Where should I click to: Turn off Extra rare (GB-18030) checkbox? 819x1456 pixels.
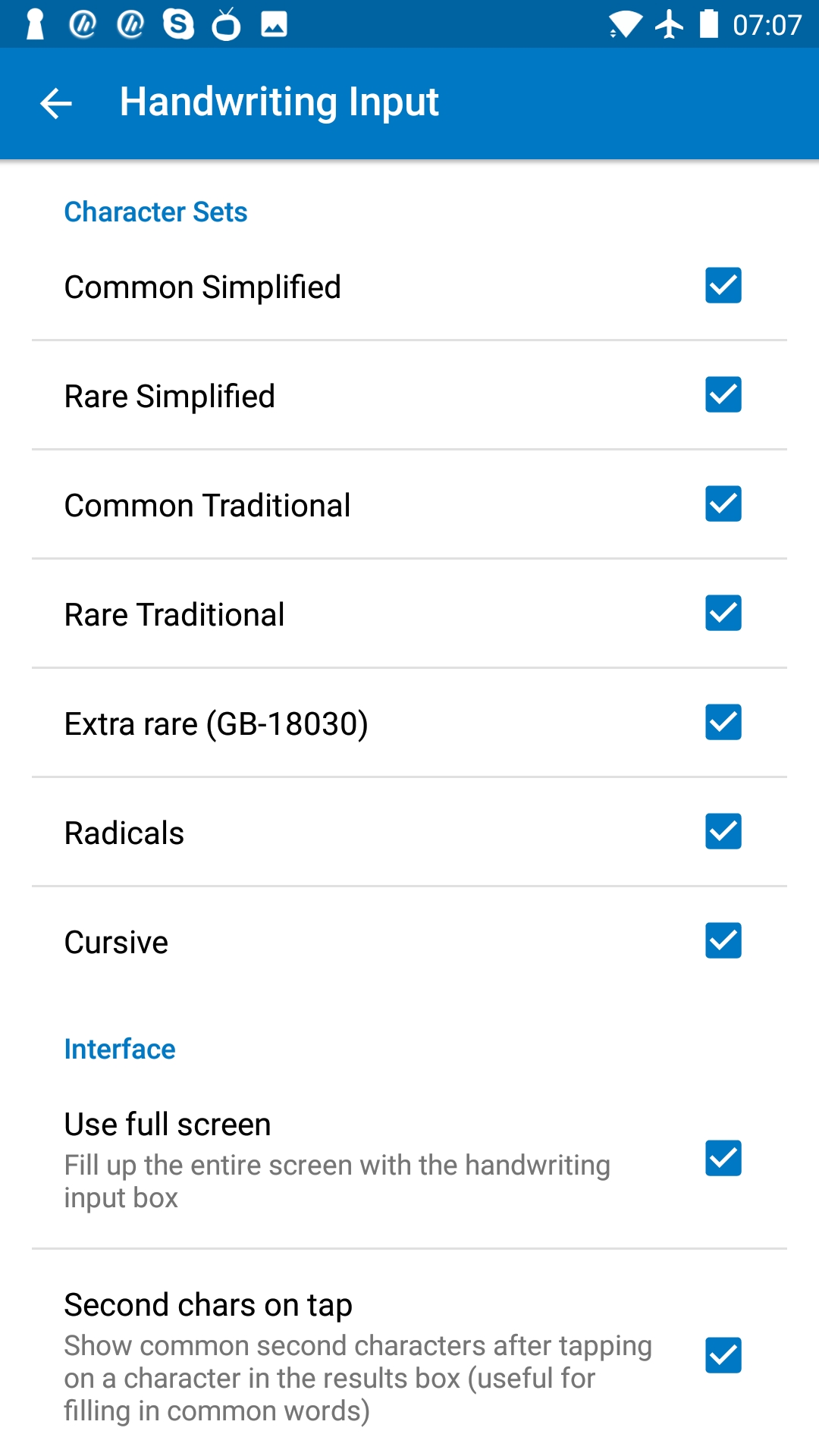[723, 722]
